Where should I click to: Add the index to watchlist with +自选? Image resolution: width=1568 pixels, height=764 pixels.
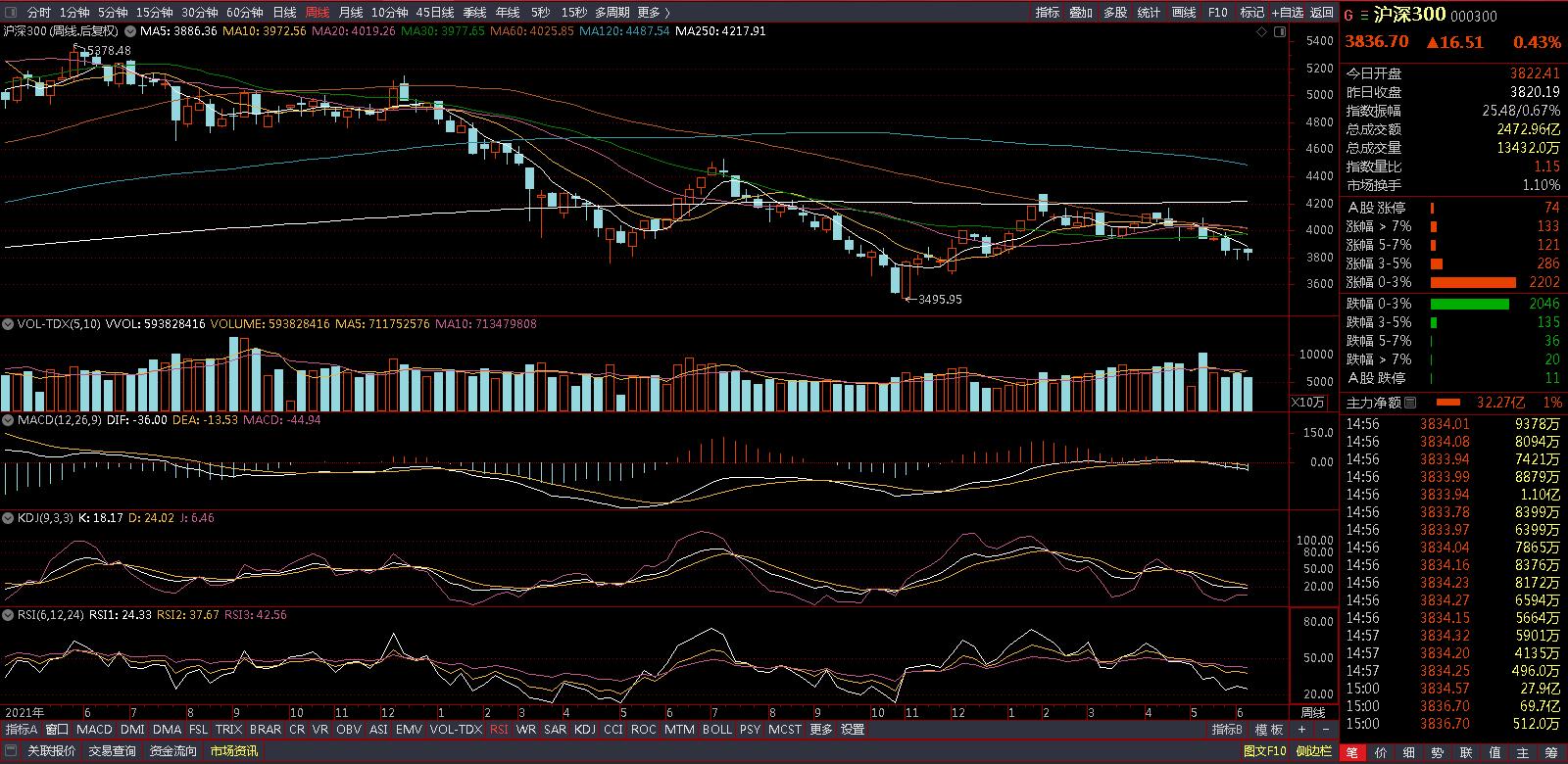(1287, 13)
